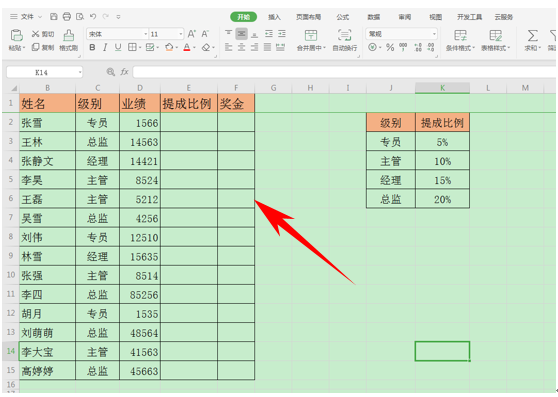The image size is (558, 397).
Task: Toggle align text left
Action: (229, 47)
